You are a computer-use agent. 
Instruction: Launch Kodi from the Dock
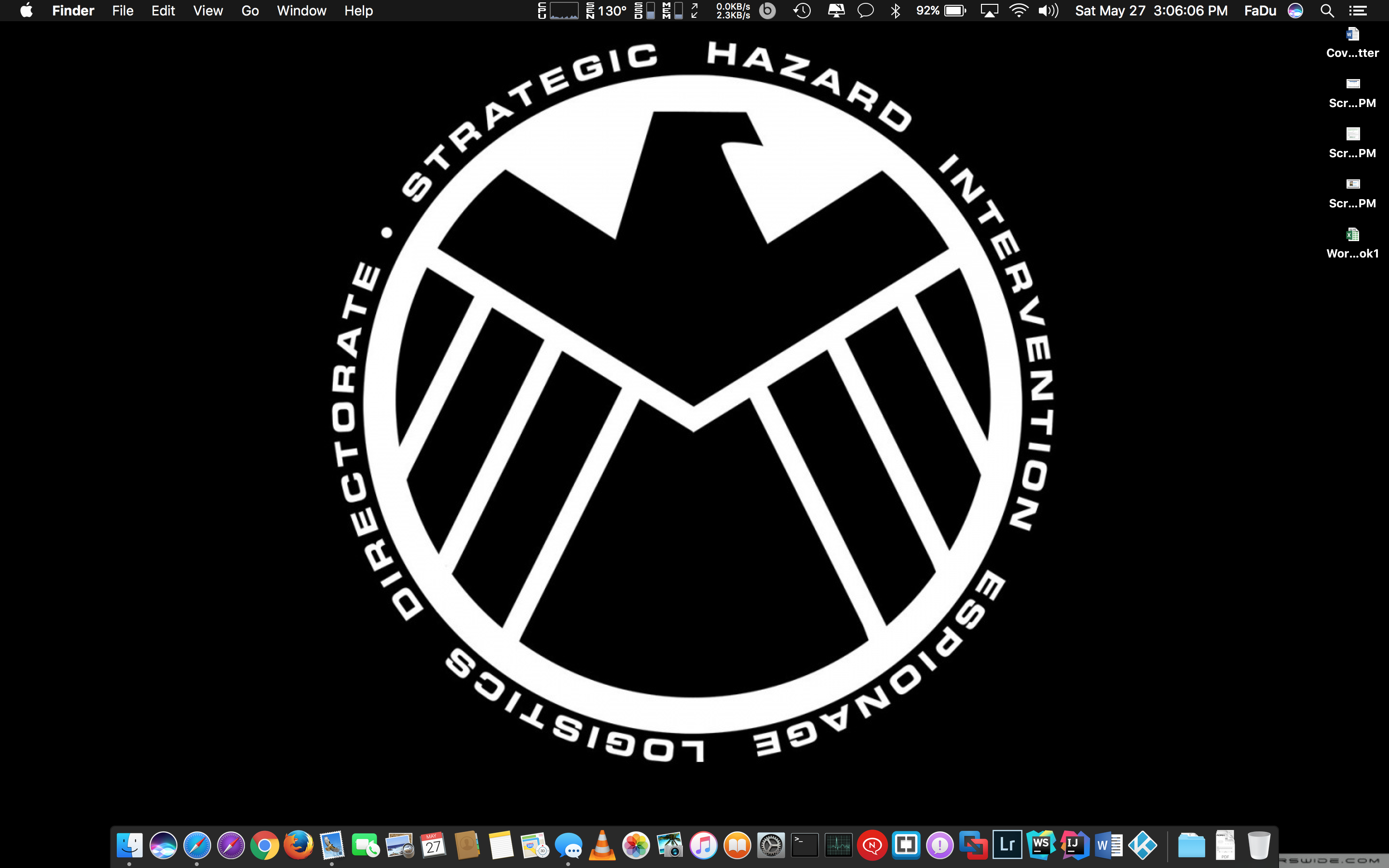coord(1142,845)
